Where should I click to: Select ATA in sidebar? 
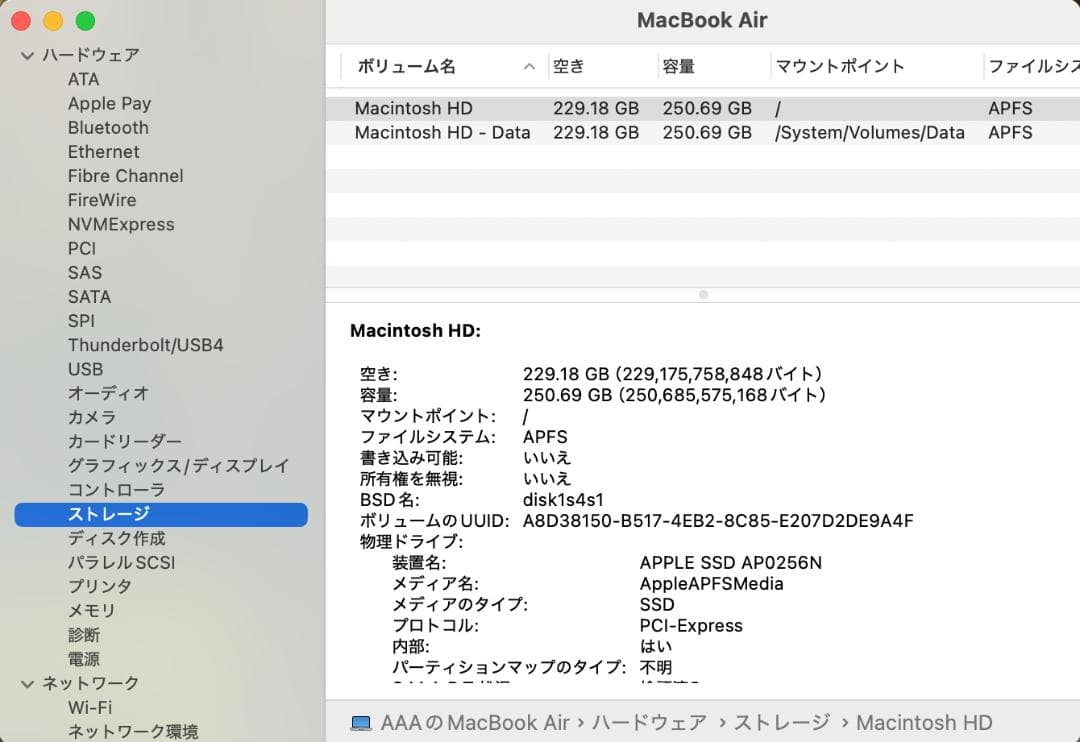point(83,79)
